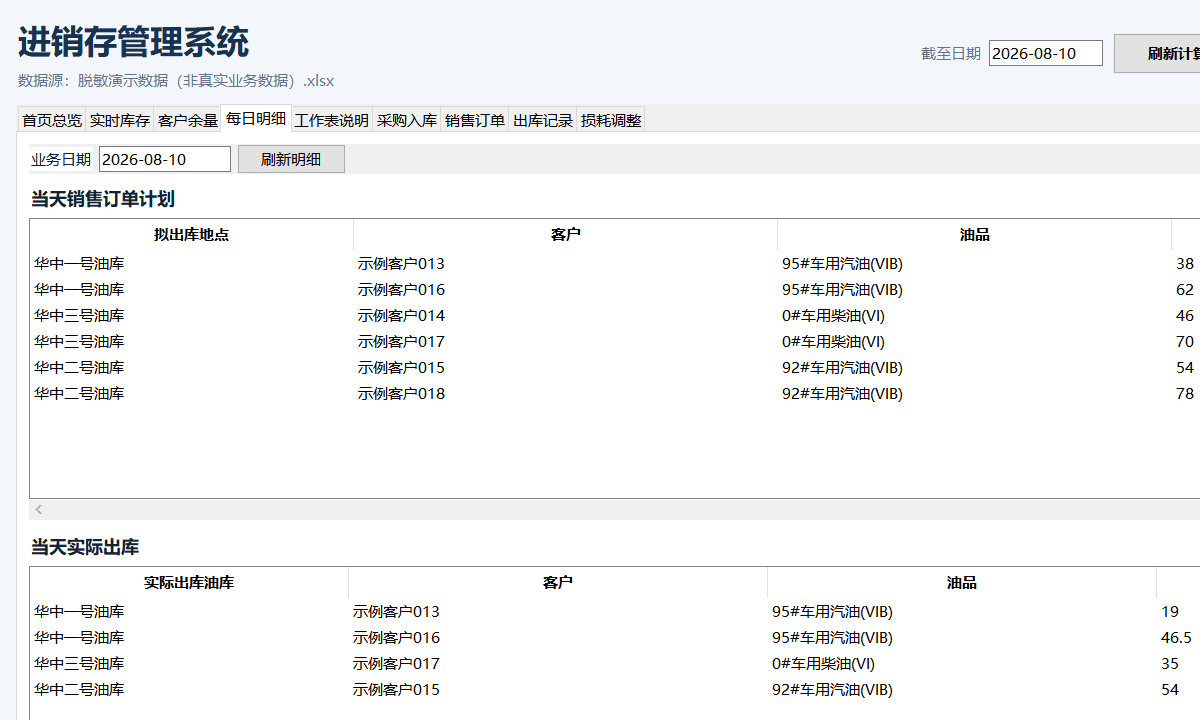Click 油品 header in sales order plan table

(x=975, y=235)
